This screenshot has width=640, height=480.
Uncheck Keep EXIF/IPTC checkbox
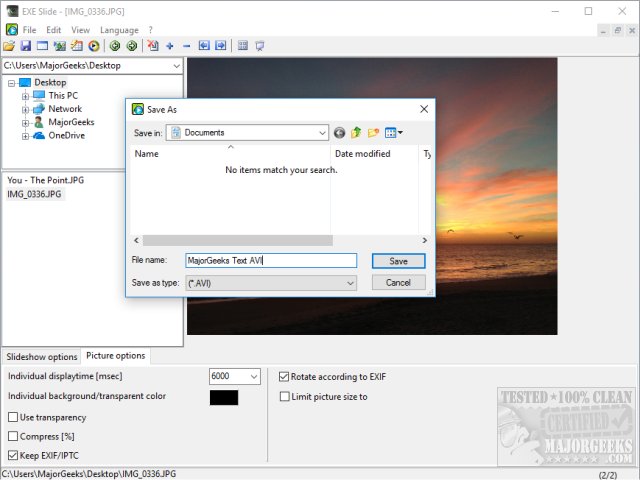tap(13, 455)
